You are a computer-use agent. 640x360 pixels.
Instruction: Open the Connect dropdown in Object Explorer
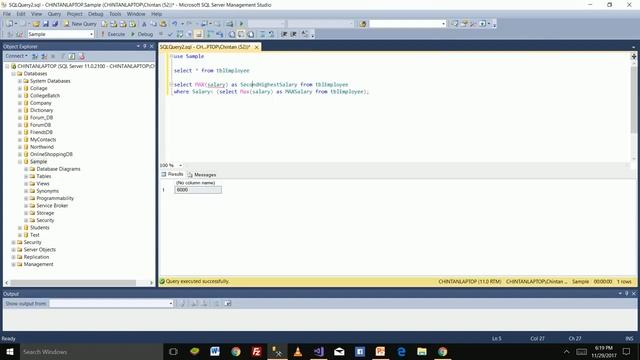tap(16, 56)
